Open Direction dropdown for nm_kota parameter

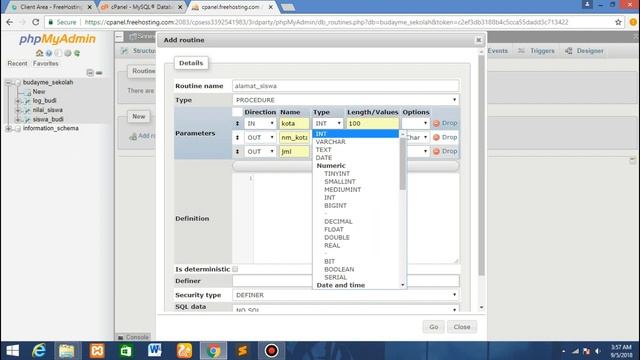tap(260, 138)
